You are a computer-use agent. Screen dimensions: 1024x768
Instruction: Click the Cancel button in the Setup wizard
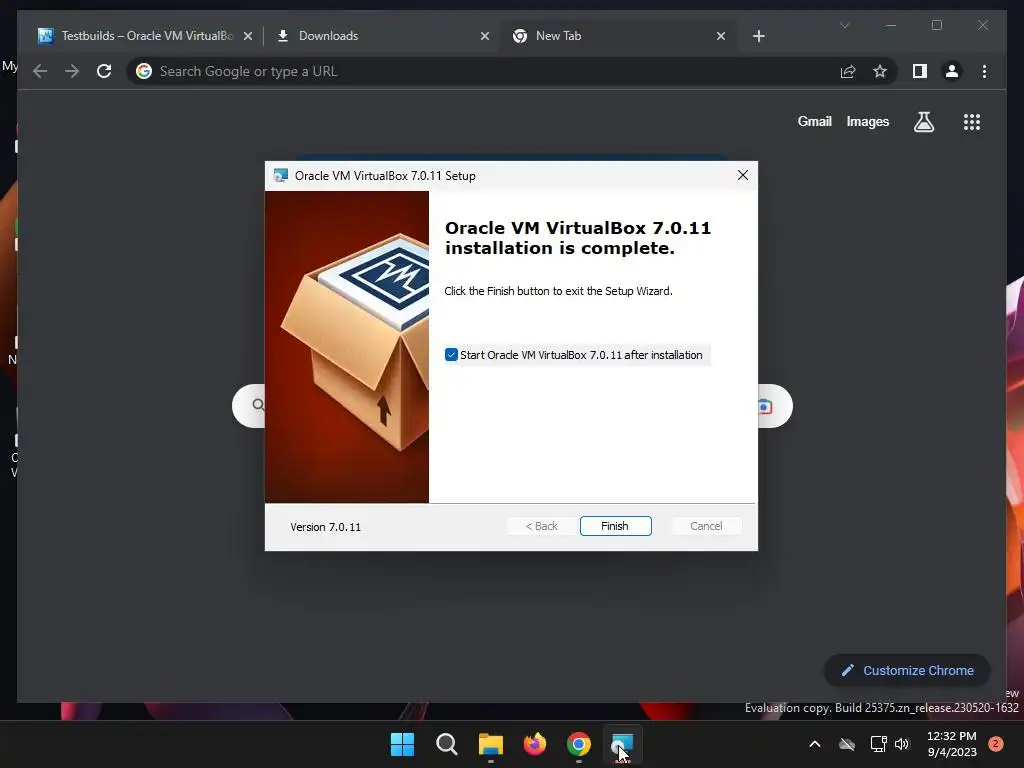tap(706, 526)
